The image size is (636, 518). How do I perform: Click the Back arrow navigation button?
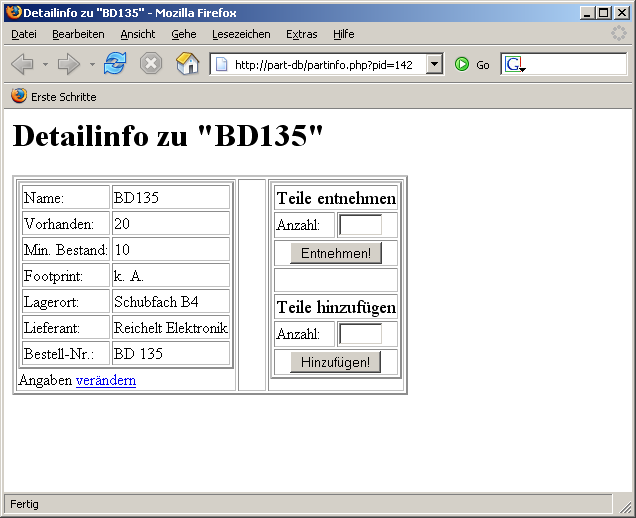tap(22, 64)
